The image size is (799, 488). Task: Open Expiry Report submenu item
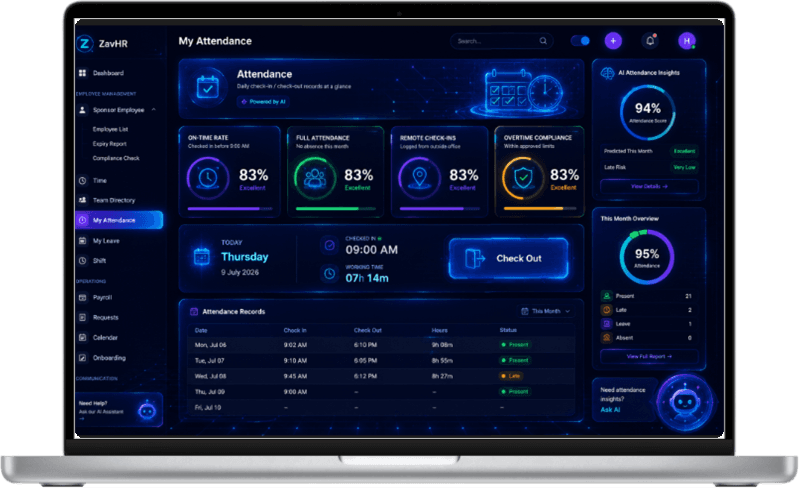pyautogui.click(x=110, y=144)
